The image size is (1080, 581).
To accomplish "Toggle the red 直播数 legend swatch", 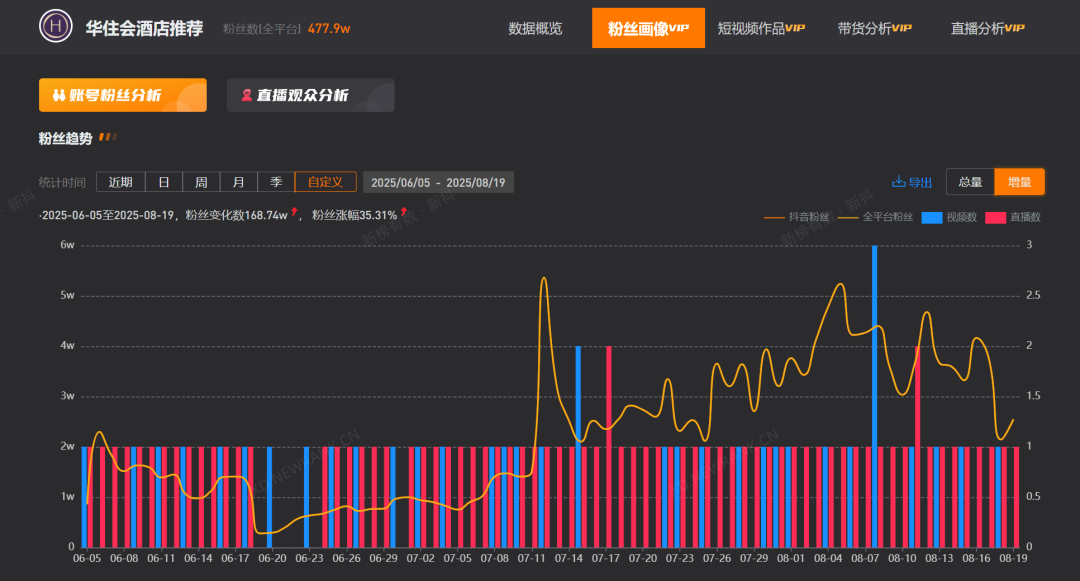I will (995, 218).
